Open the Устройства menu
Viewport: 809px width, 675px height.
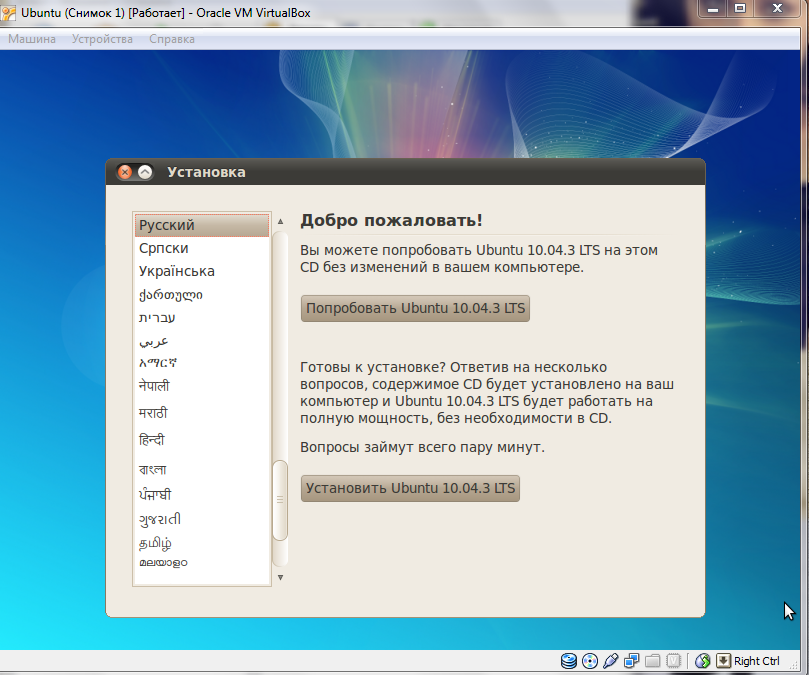(102, 39)
